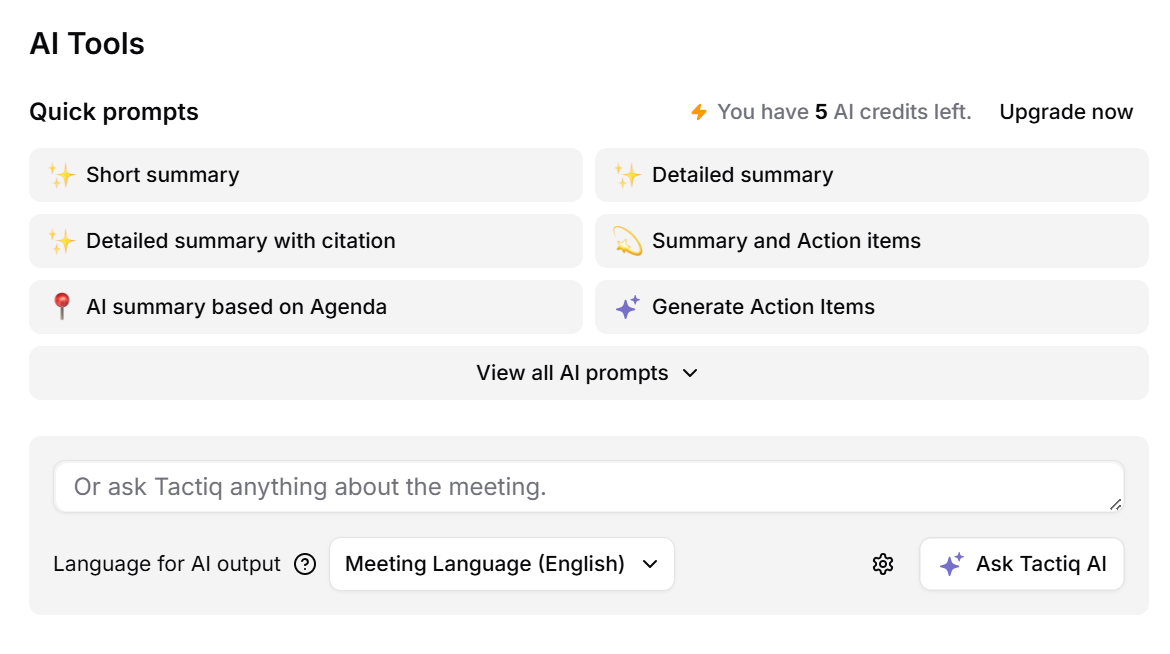Click the textarea resize handle corner
The height and width of the screenshot is (654, 1170).
[x=1115, y=504]
